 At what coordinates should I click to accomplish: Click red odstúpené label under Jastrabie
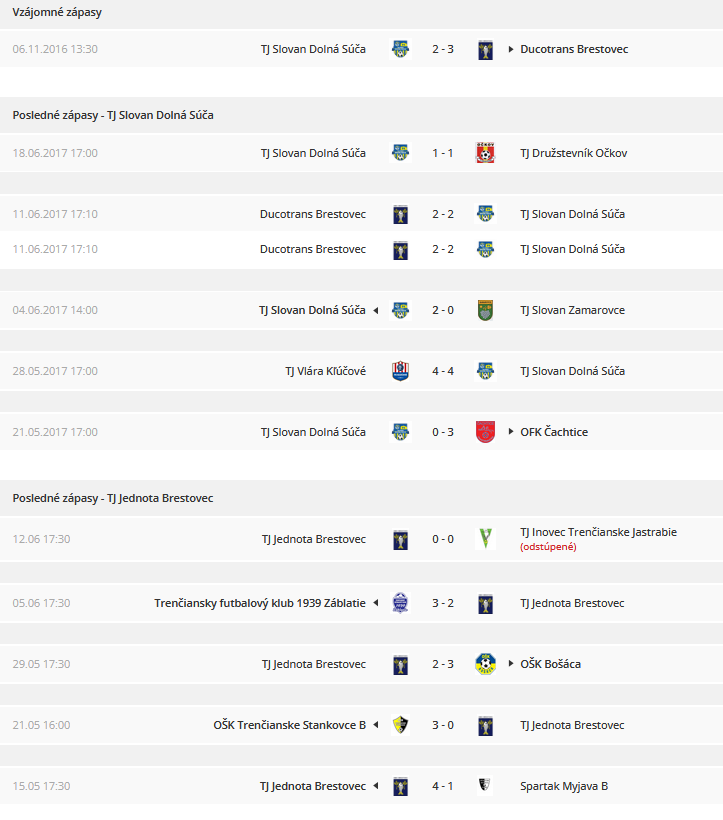click(x=548, y=547)
